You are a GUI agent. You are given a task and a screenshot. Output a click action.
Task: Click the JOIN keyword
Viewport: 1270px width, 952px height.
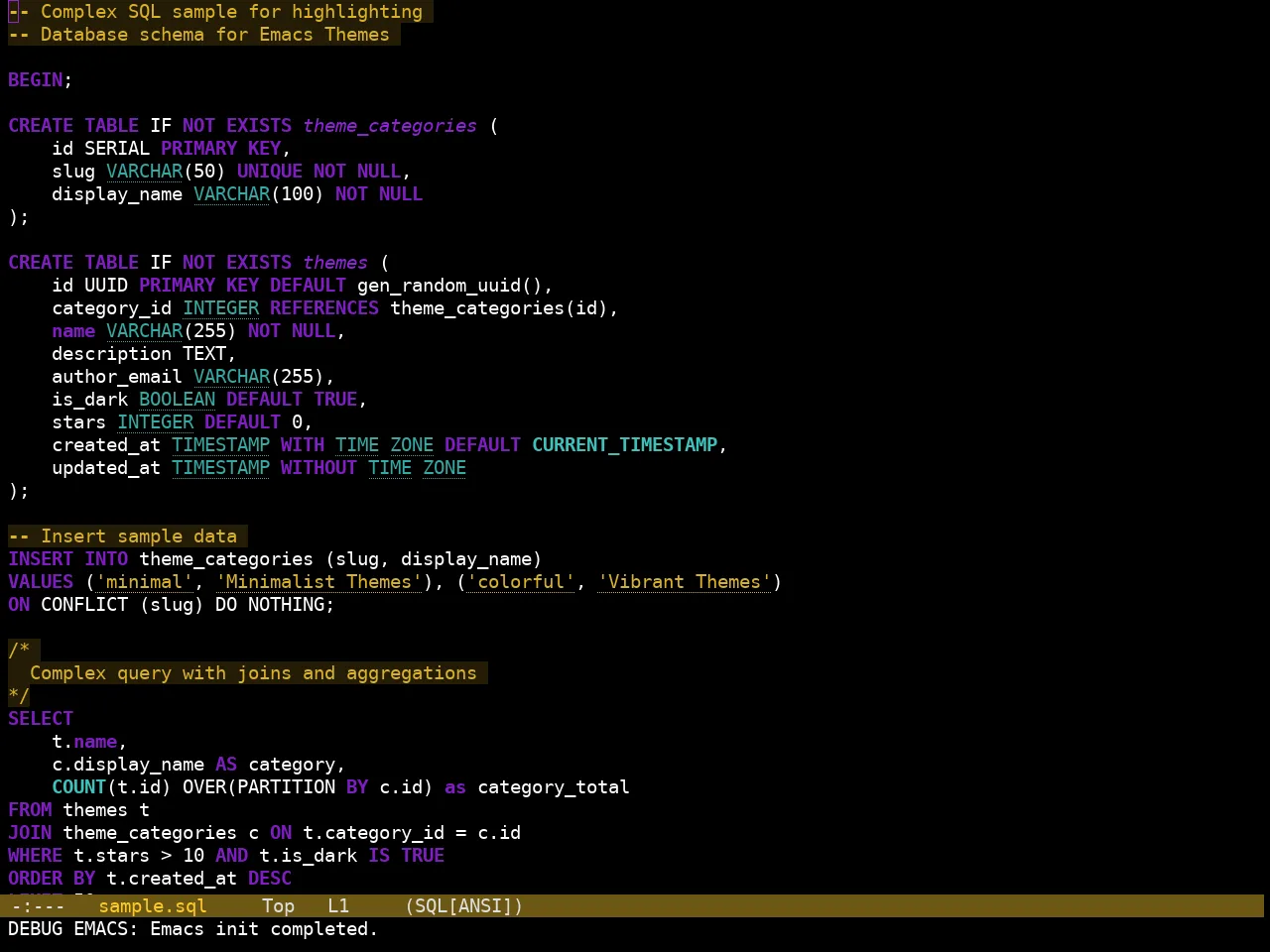coord(30,832)
